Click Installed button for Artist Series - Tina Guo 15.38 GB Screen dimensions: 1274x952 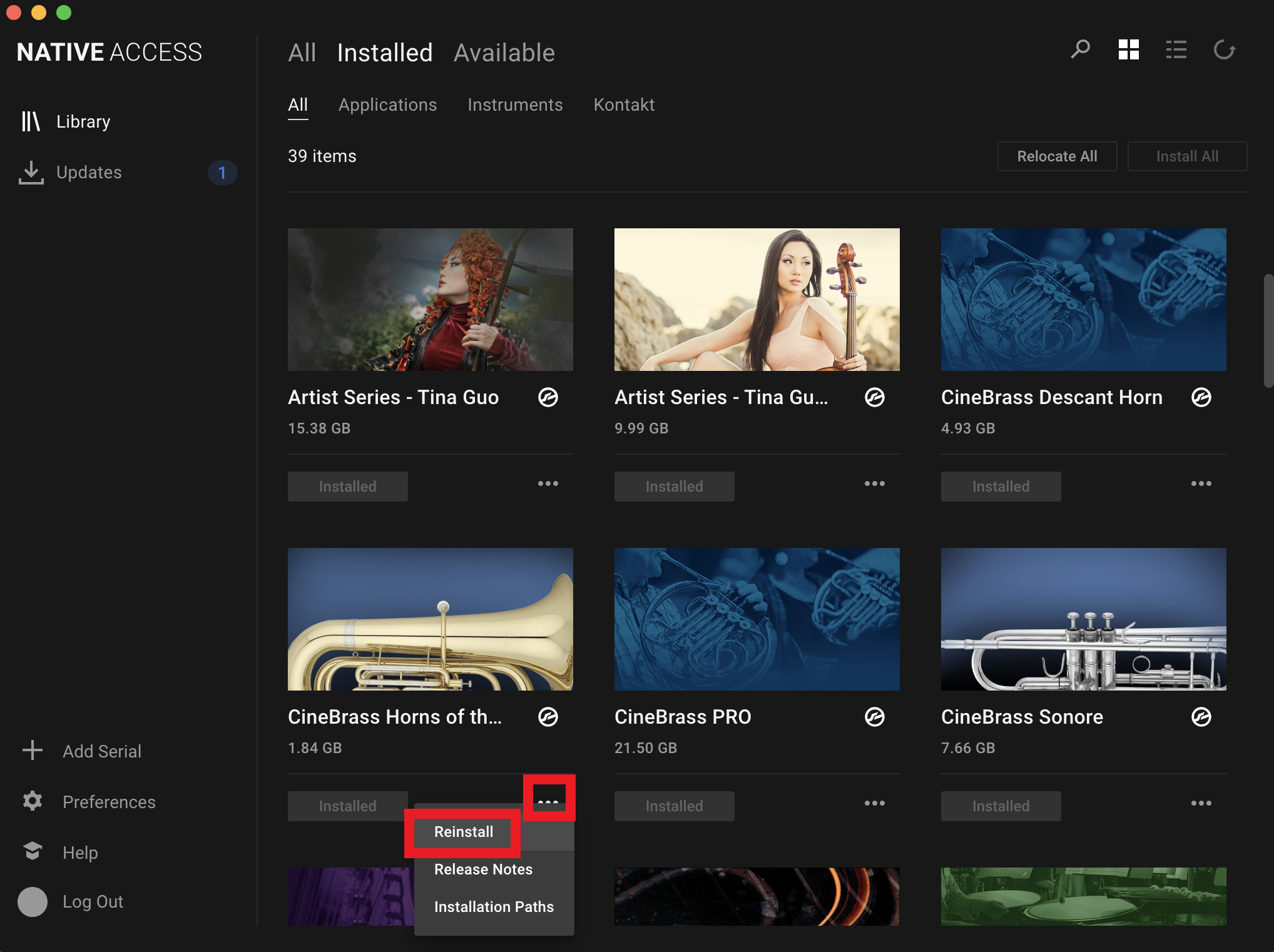348,487
